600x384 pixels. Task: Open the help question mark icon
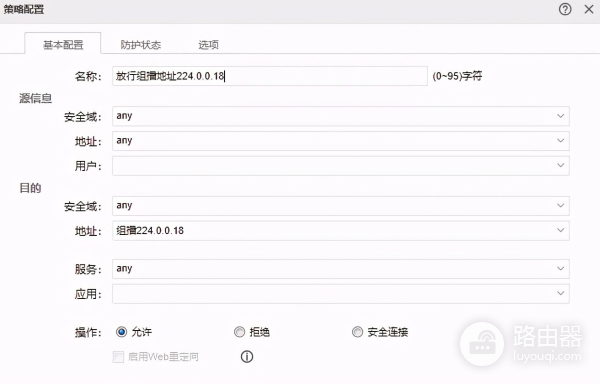[x=565, y=9]
